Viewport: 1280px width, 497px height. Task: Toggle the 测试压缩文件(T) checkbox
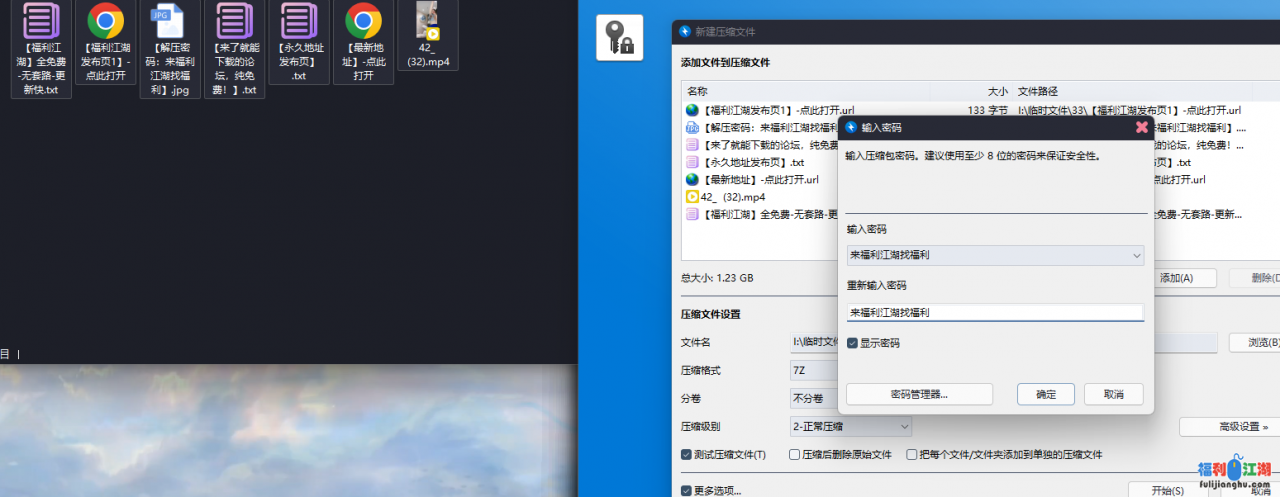[x=686, y=454]
